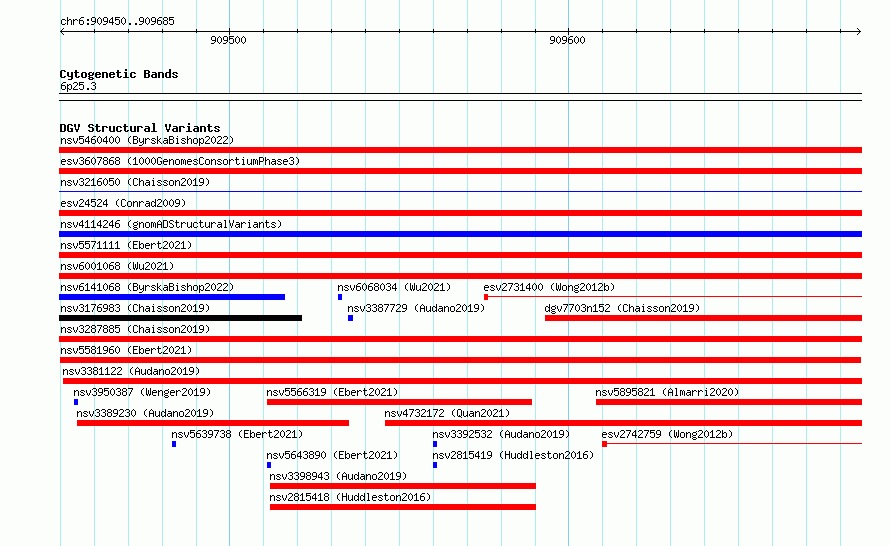Click the thick blue bar under nsv4114246
Image resolution: width=890 pixels, height=546 pixels.
[x=460, y=234]
